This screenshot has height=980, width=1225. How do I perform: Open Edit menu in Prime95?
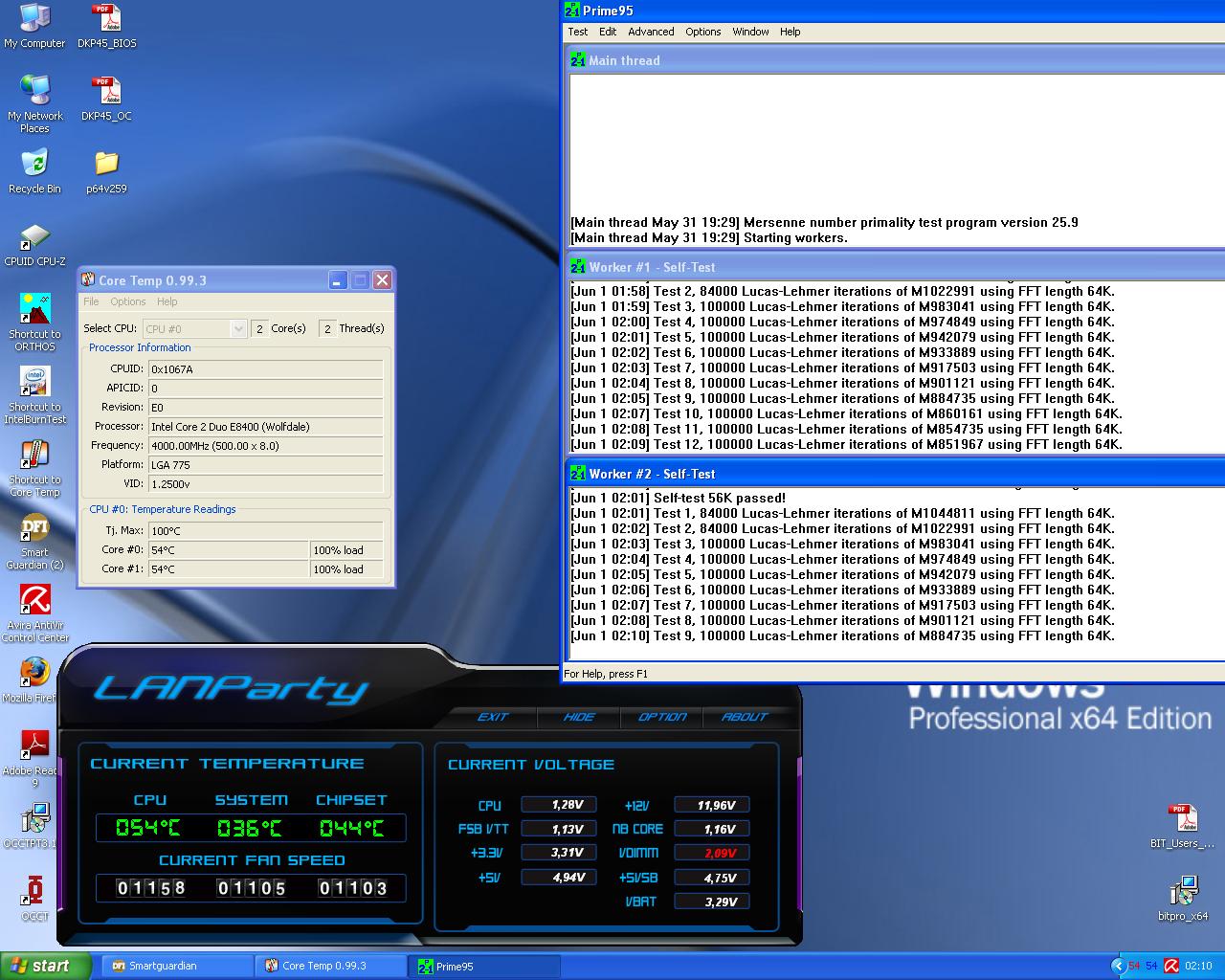(608, 32)
